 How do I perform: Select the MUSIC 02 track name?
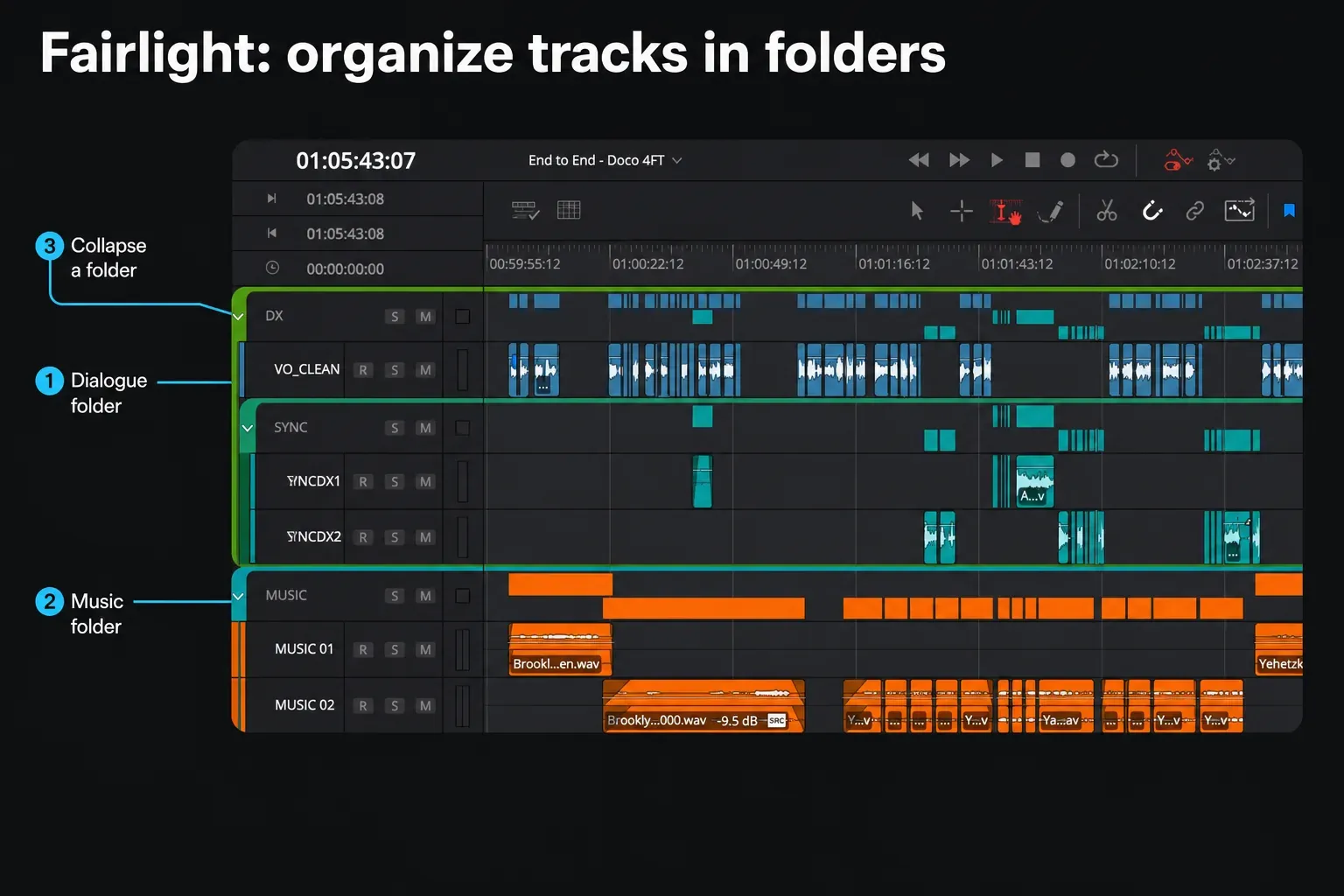pyautogui.click(x=304, y=705)
